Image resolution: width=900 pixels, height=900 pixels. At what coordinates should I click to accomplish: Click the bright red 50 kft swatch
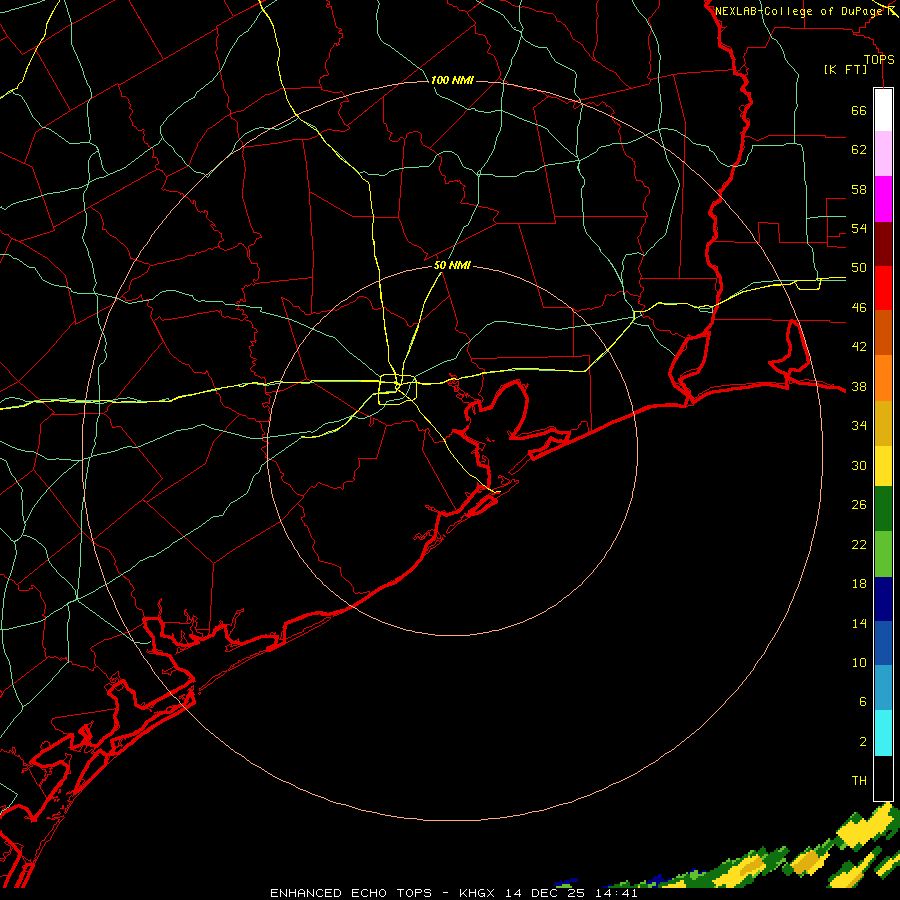pyautogui.click(x=883, y=288)
